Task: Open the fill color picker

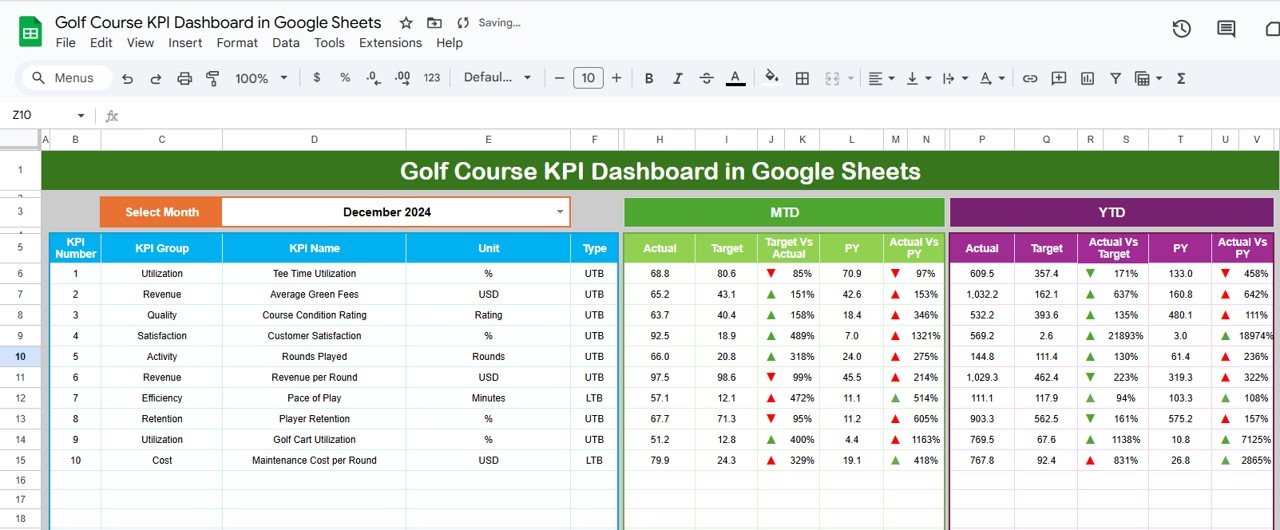Action: pos(771,78)
